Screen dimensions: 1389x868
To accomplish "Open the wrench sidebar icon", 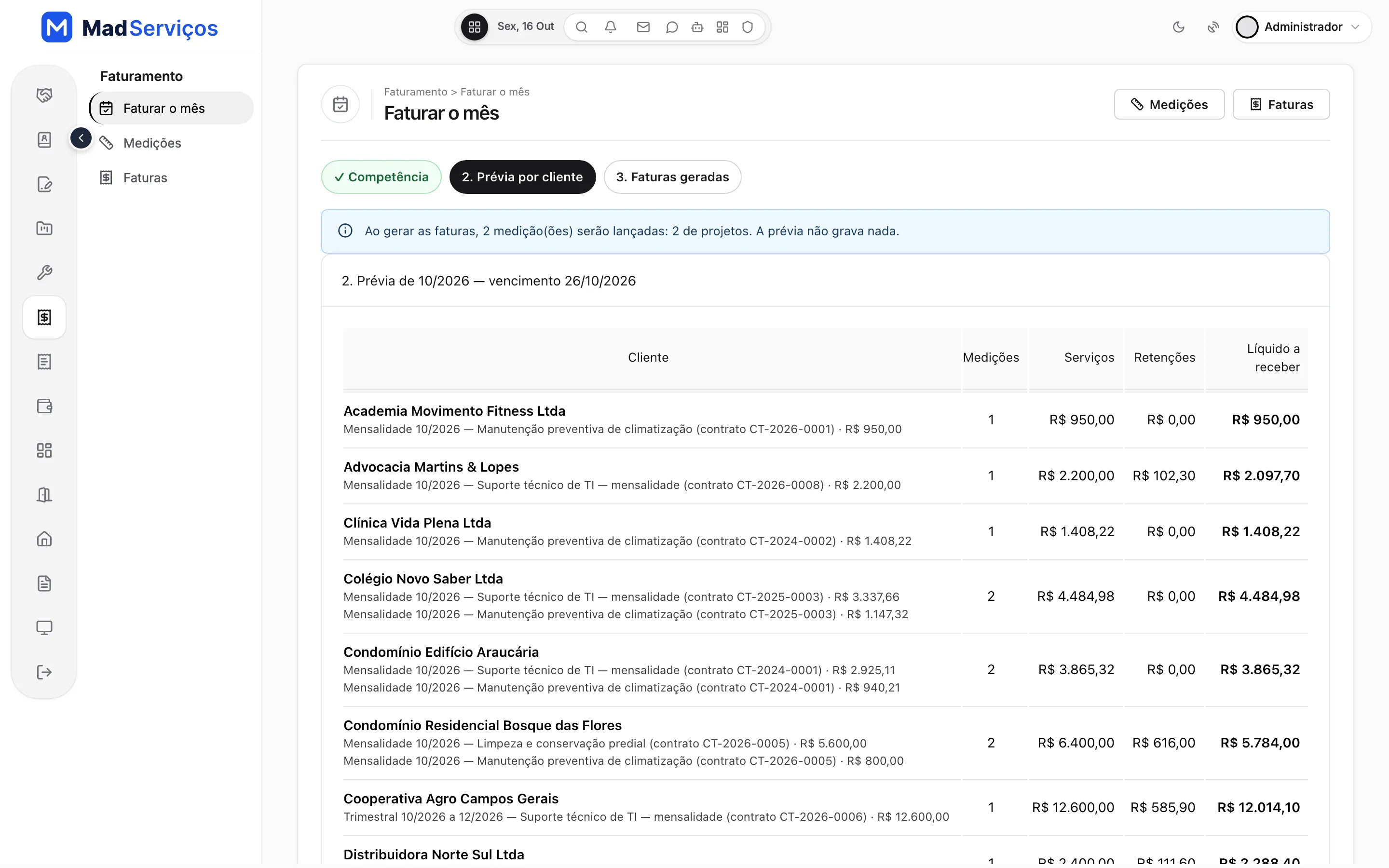I will pos(44,272).
